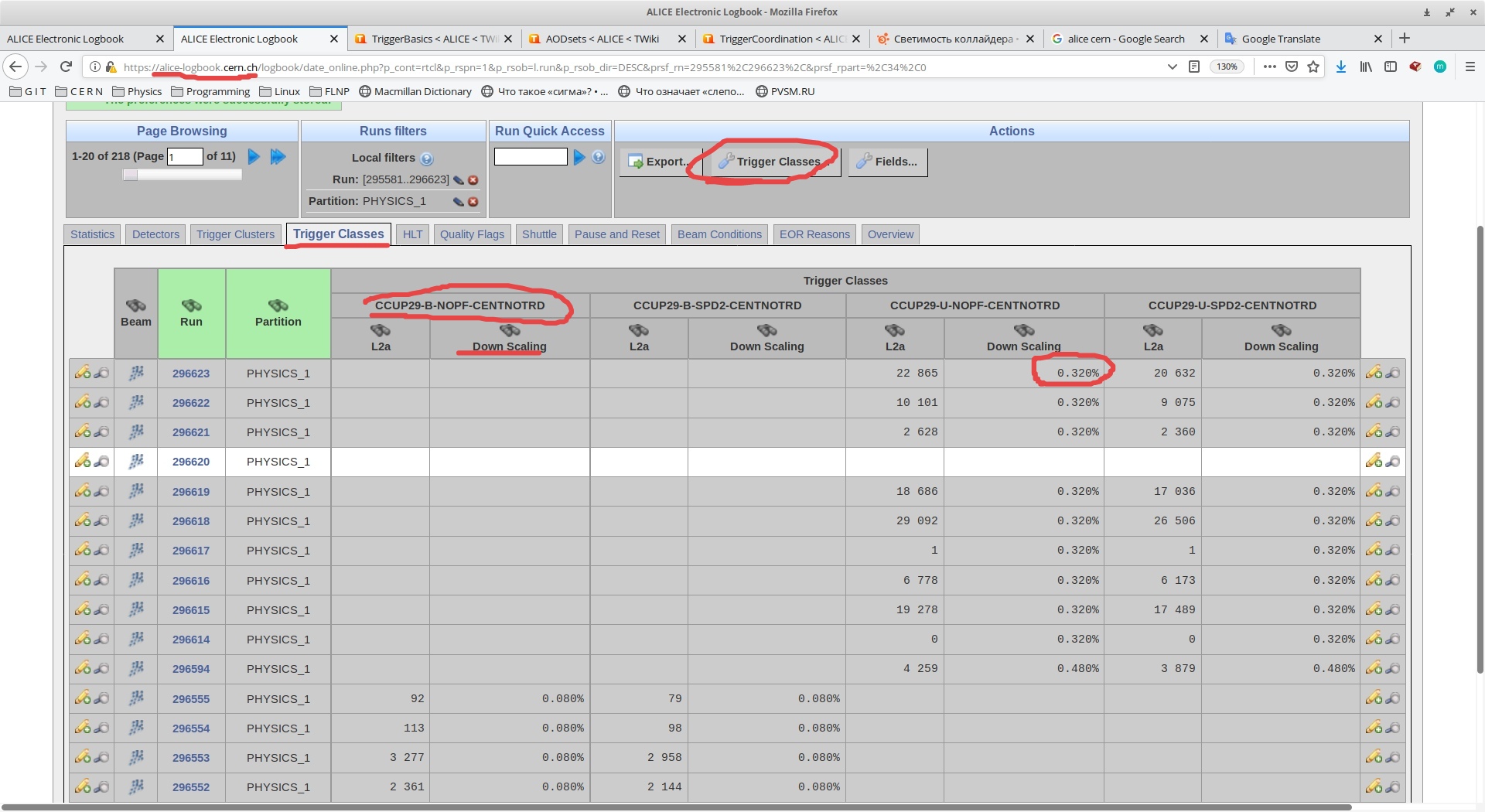Screen dimensions: 1485x812
Task: Open Macmillan Dictionary bookmark
Action: 415,91
